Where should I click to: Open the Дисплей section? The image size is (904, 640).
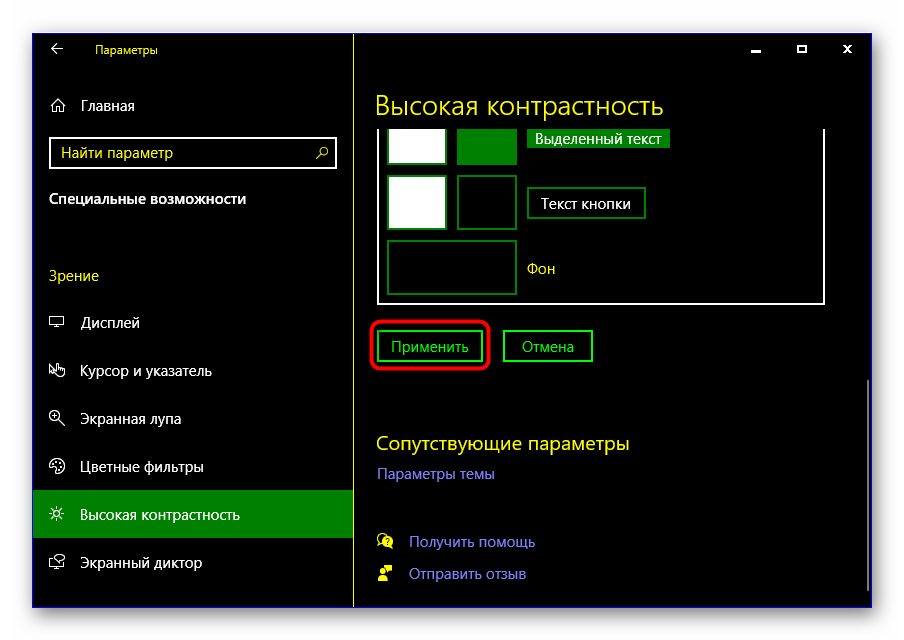click(x=193, y=323)
